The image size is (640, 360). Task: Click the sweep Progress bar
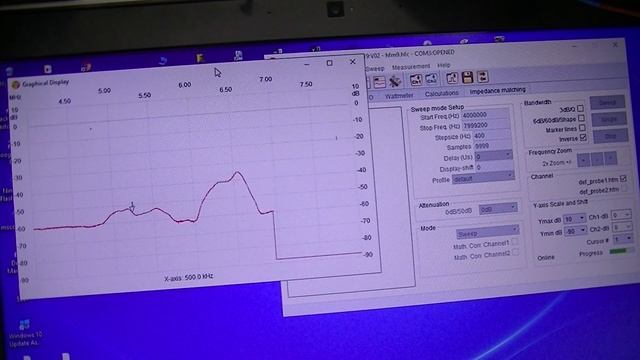pyautogui.click(x=622, y=251)
